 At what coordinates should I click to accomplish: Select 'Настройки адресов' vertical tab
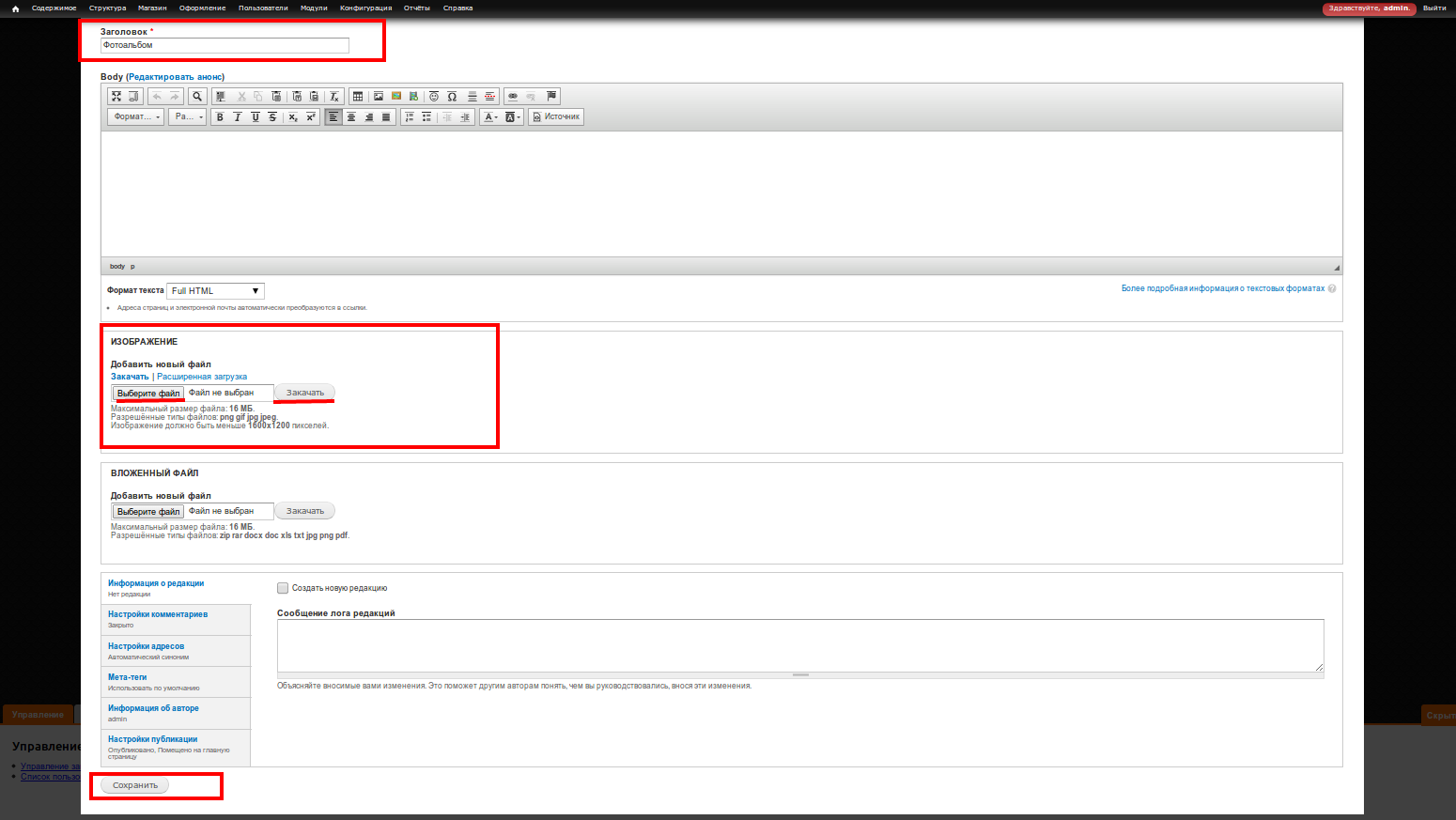click(x=176, y=651)
